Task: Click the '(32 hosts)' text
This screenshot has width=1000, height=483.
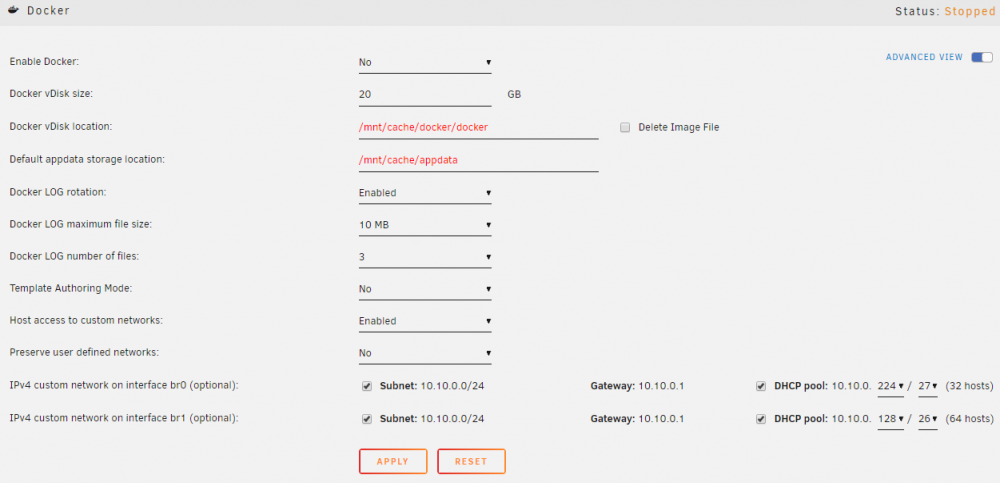Action: tap(969, 386)
